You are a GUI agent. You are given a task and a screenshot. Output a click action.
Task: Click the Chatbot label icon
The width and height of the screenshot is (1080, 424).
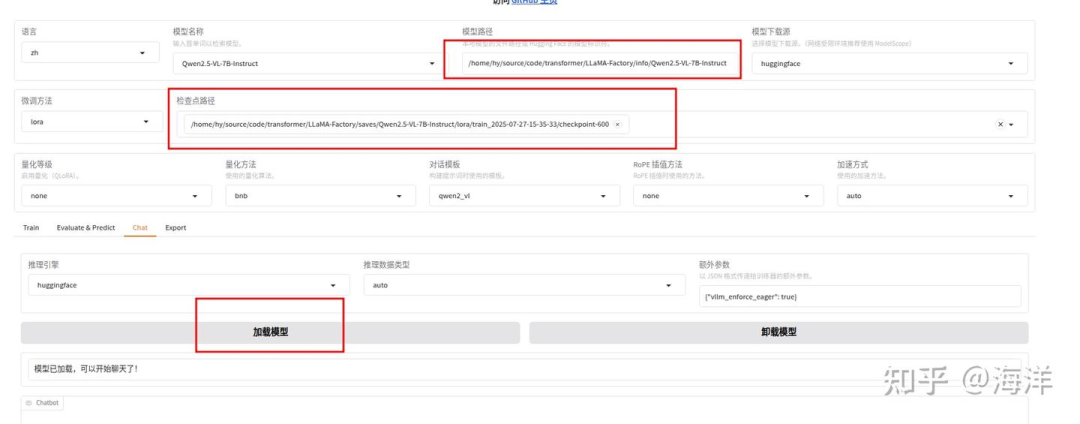pyautogui.click(x=29, y=403)
